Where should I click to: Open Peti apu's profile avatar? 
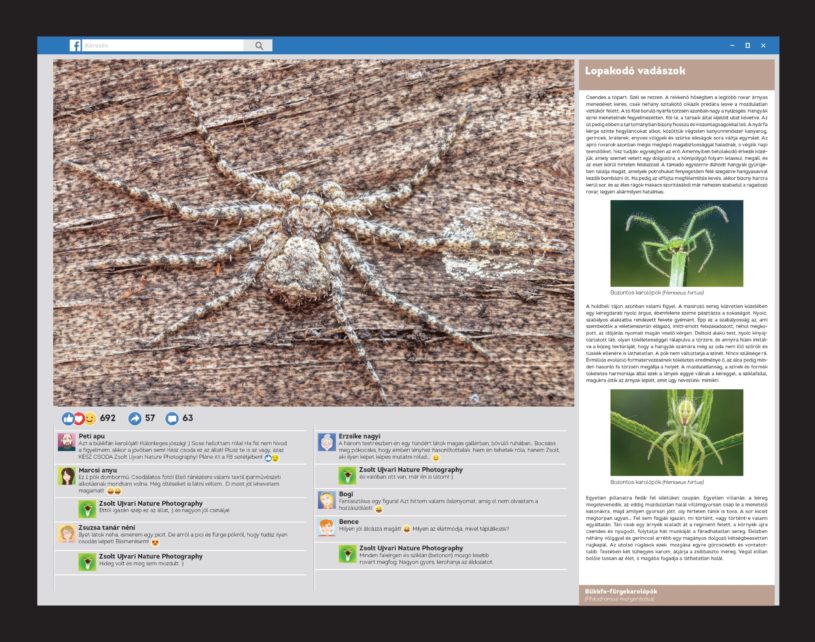click(x=66, y=442)
